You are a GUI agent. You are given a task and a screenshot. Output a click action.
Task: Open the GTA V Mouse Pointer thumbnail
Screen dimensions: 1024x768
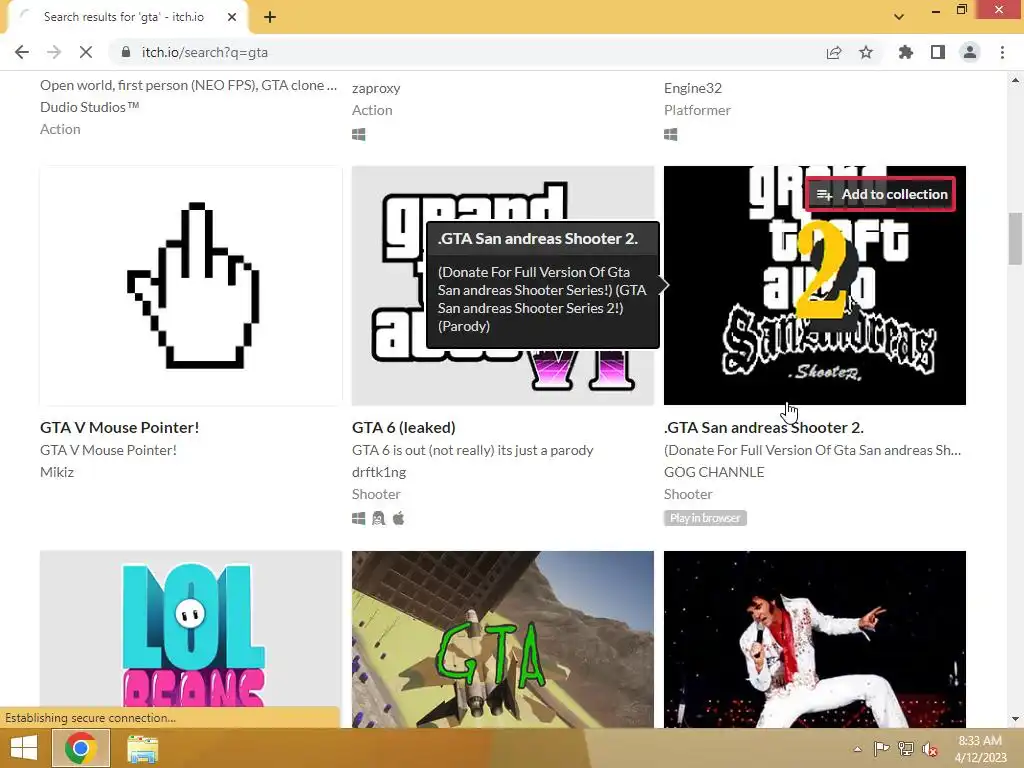(x=191, y=285)
